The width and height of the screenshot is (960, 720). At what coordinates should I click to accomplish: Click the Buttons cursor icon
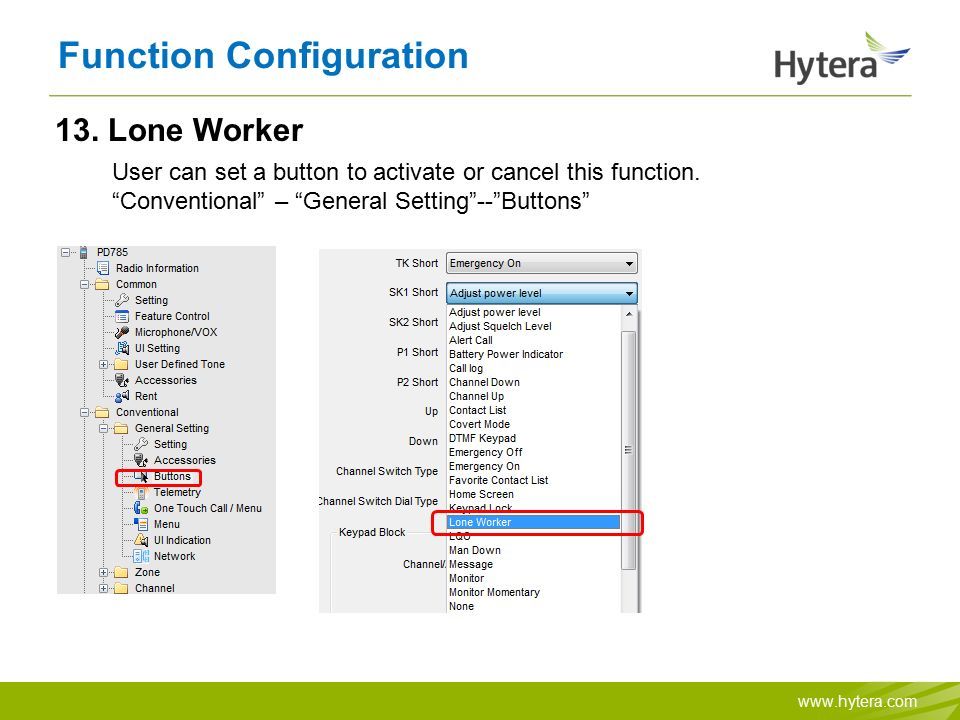(x=141, y=476)
